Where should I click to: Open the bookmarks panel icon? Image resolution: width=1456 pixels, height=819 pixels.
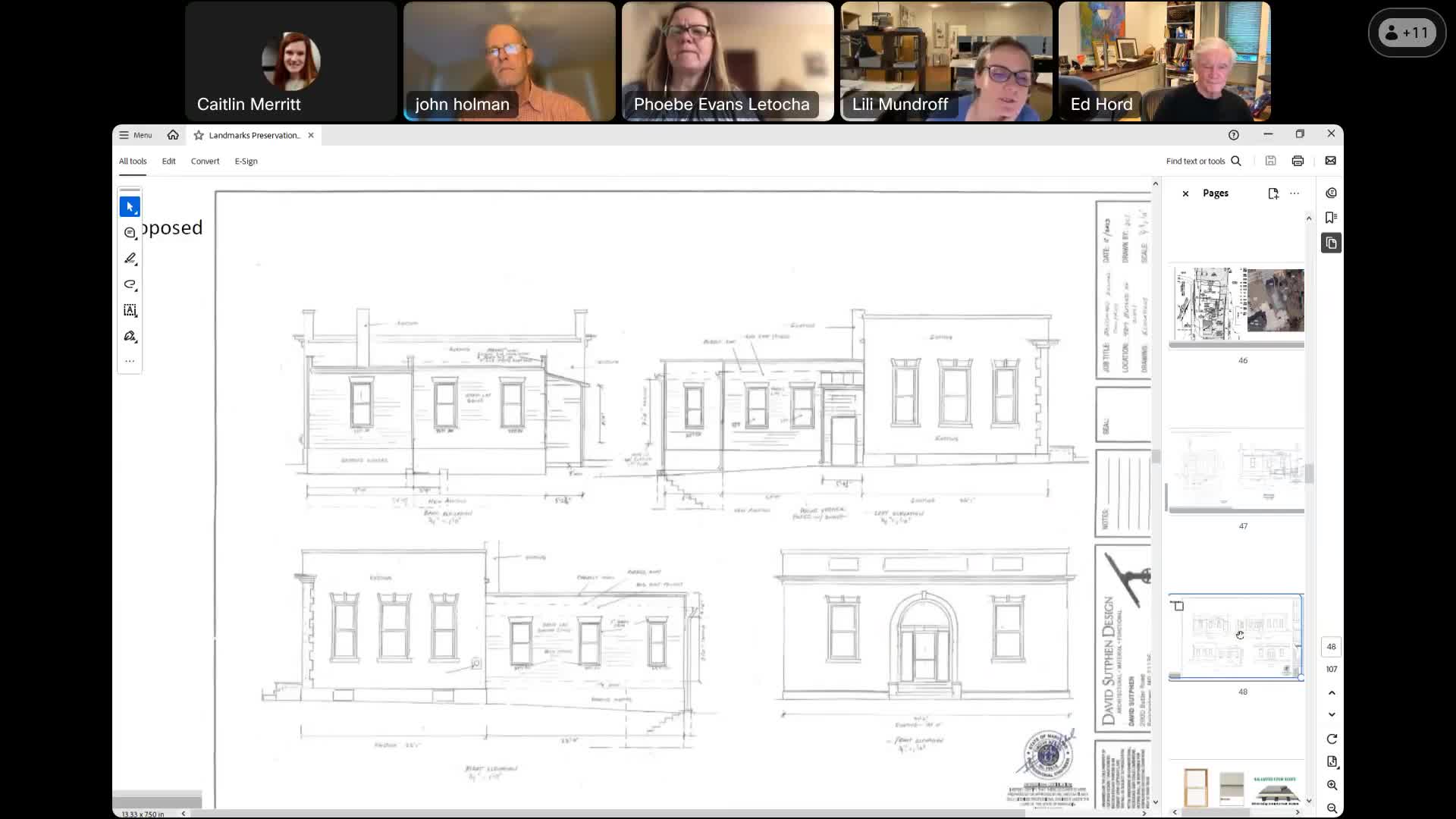(x=1331, y=218)
